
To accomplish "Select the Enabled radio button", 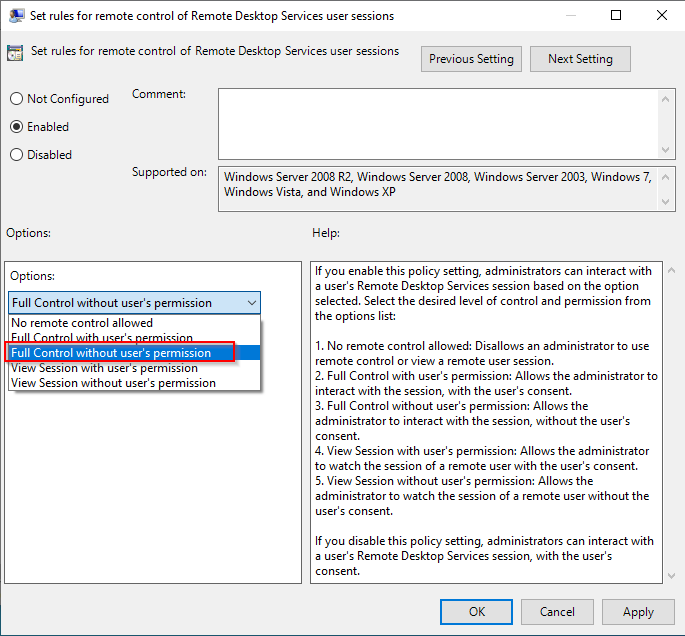I will [x=16, y=127].
